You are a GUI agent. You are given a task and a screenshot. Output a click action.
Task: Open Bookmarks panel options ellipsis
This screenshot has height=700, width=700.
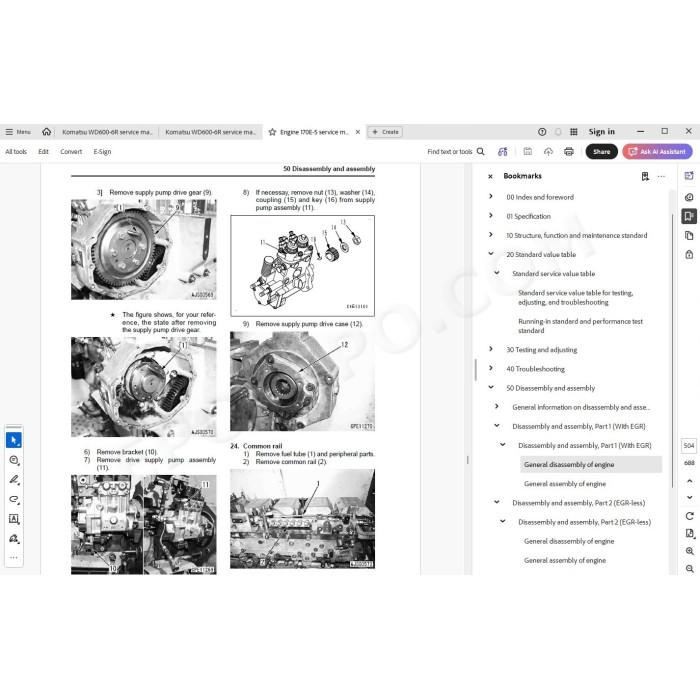pos(661,176)
